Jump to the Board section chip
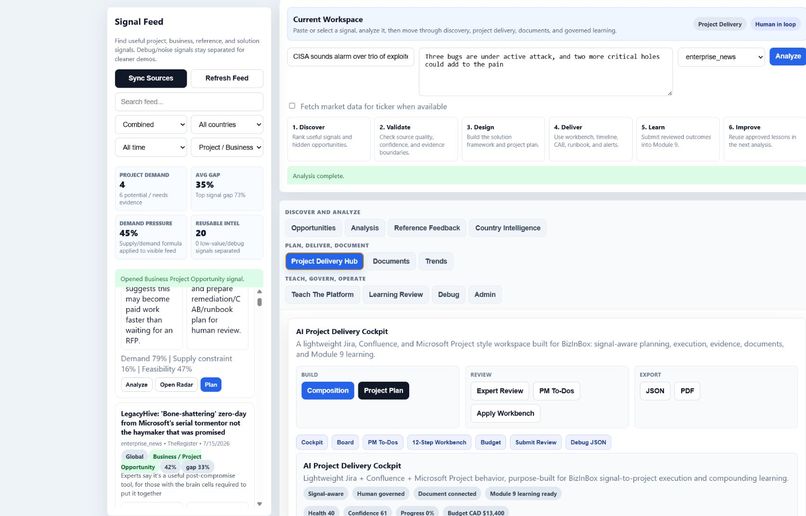 (x=345, y=442)
